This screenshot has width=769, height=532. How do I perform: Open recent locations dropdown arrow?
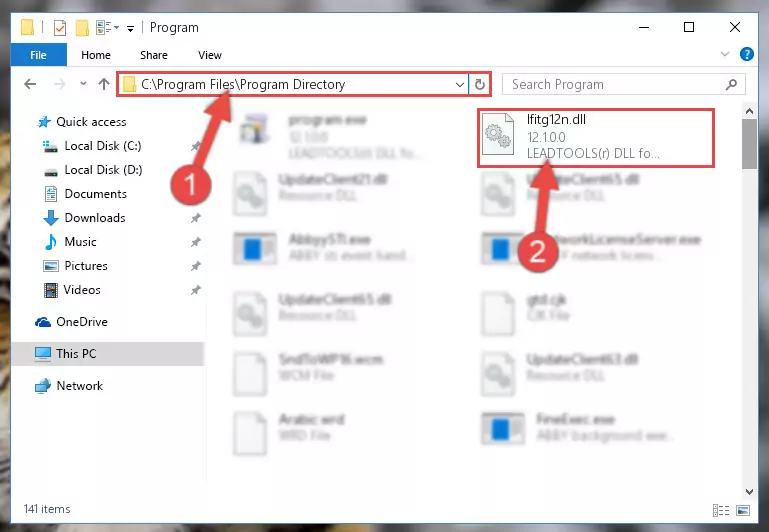[x=83, y=84]
